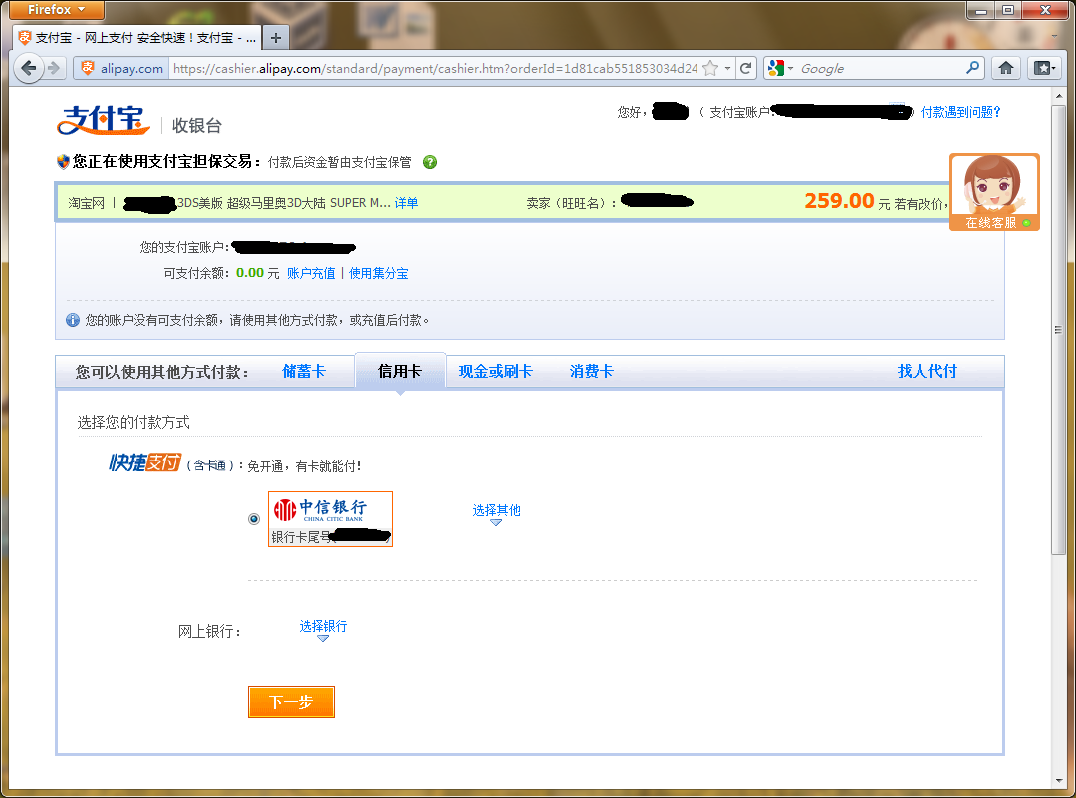Click the 0.00 available balance value
This screenshot has height=798, width=1076.
(250, 273)
